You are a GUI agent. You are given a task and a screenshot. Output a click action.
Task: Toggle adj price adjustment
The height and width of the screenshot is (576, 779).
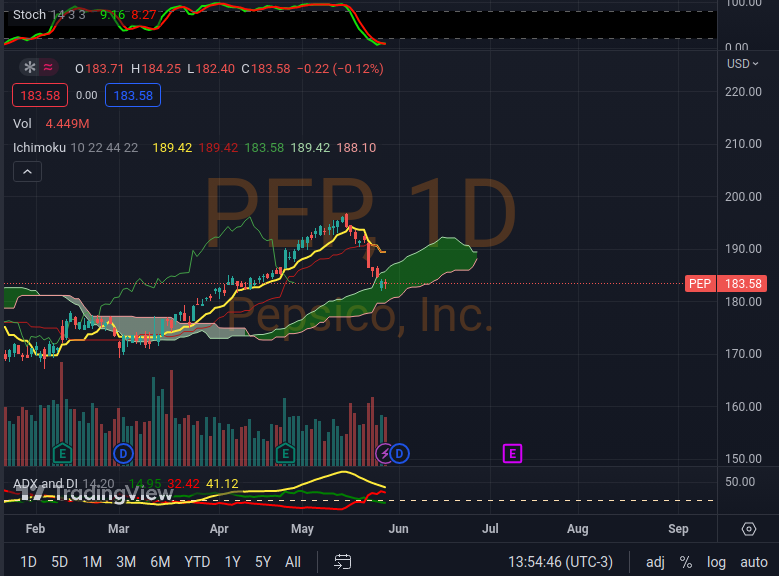(x=655, y=562)
